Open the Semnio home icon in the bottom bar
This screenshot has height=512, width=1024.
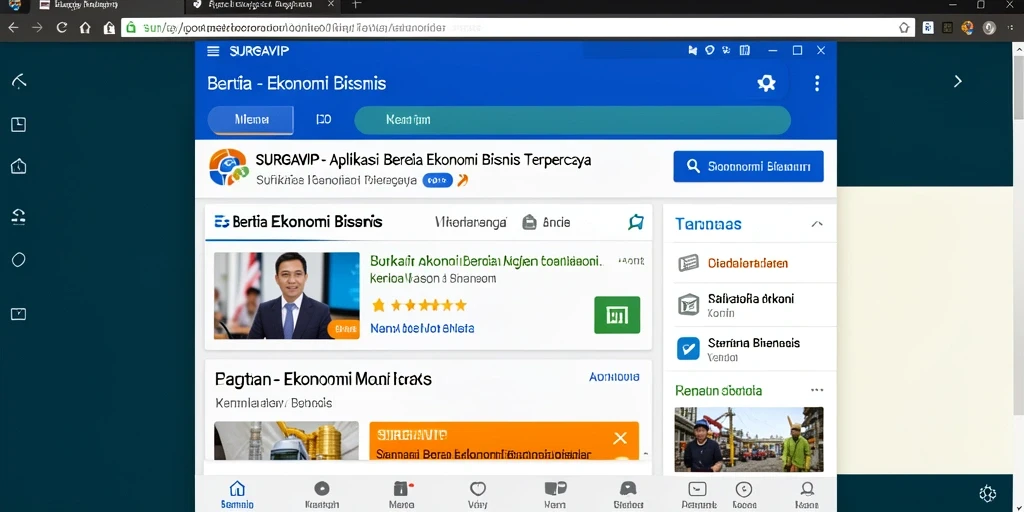pyautogui.click(x=237, y=495)
